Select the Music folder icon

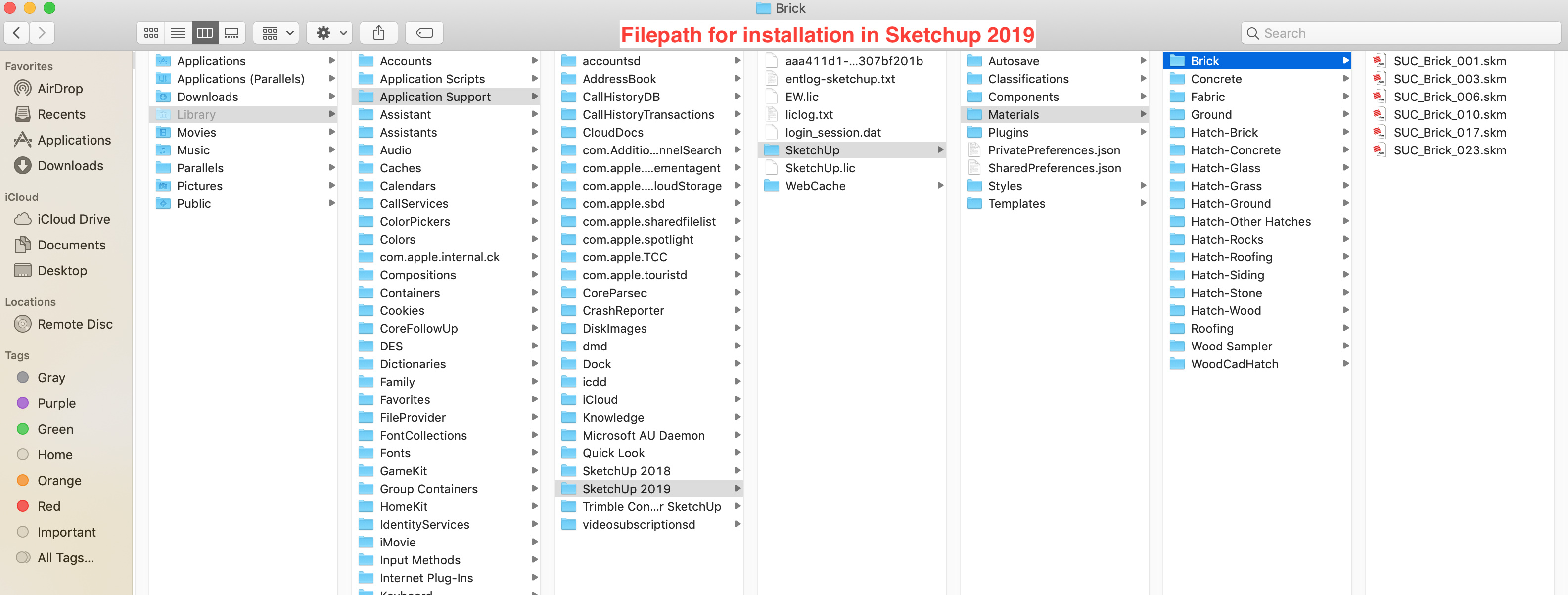(163, 150)
